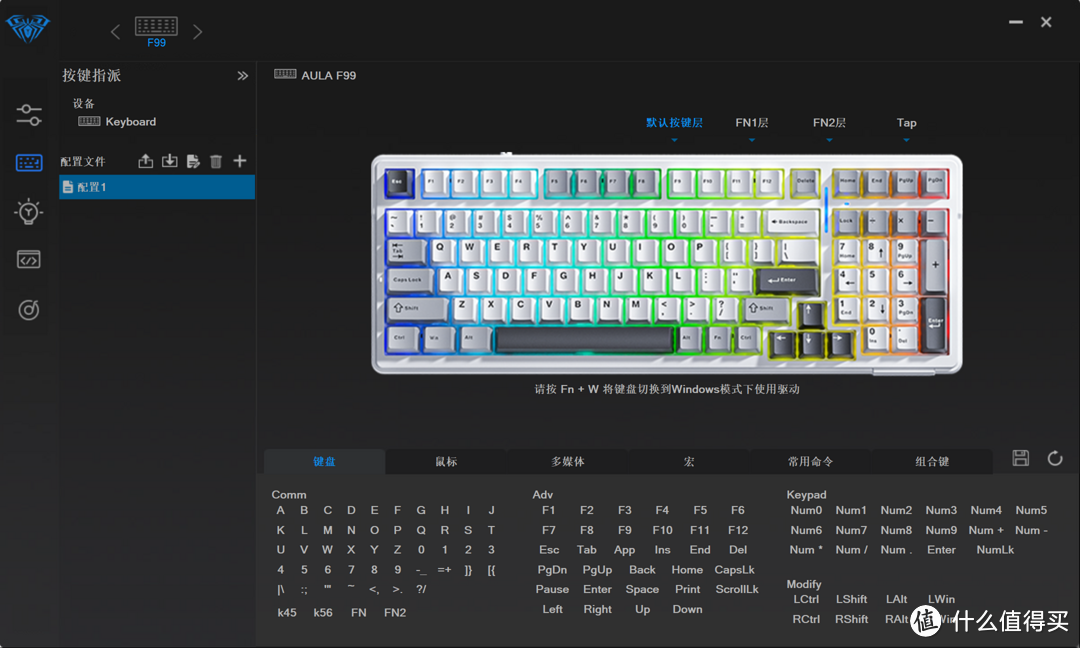The width and height of the screenshot is (1080, 648).
Task: Switch to the FN1层 key layer tab
Action: [751, 122]
